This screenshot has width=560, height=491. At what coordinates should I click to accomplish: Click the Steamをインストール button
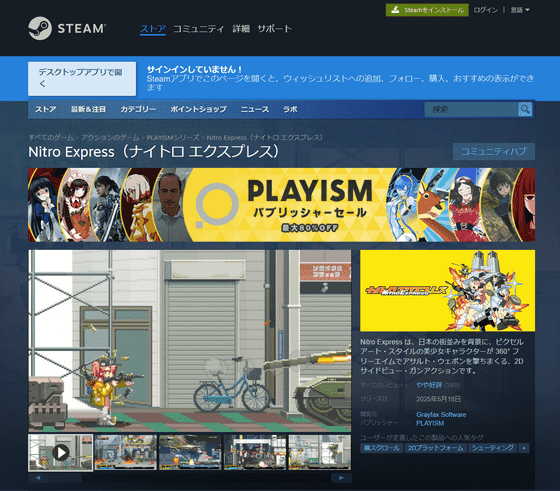(427, 10)
